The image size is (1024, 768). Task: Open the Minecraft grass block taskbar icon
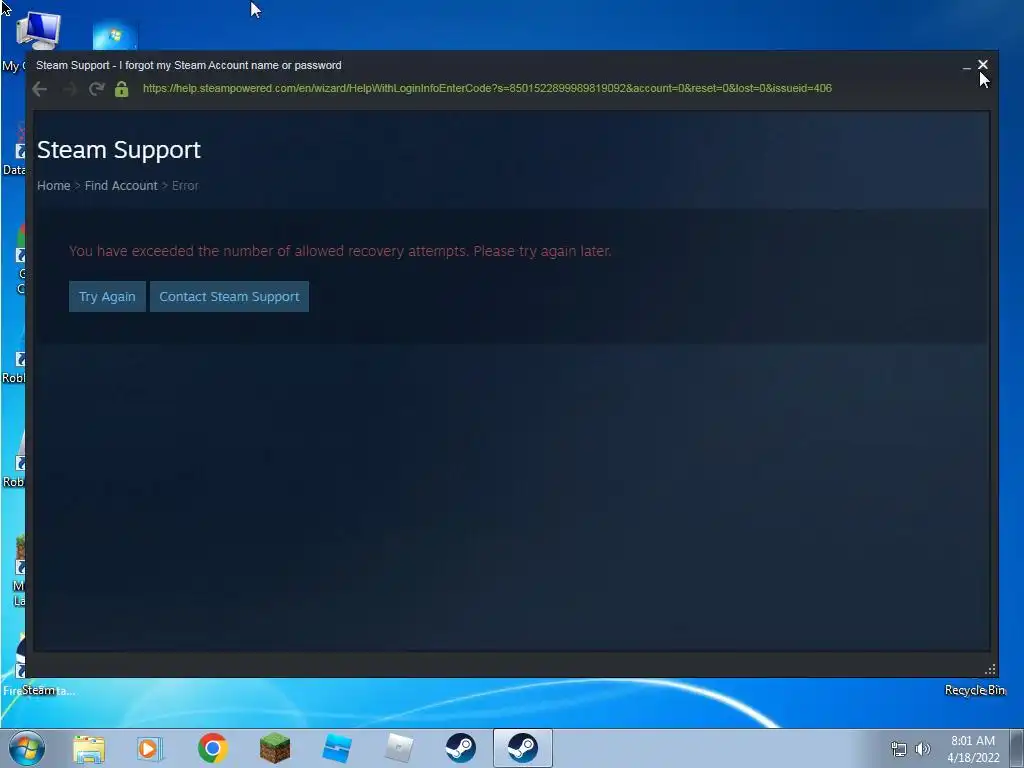274,748
